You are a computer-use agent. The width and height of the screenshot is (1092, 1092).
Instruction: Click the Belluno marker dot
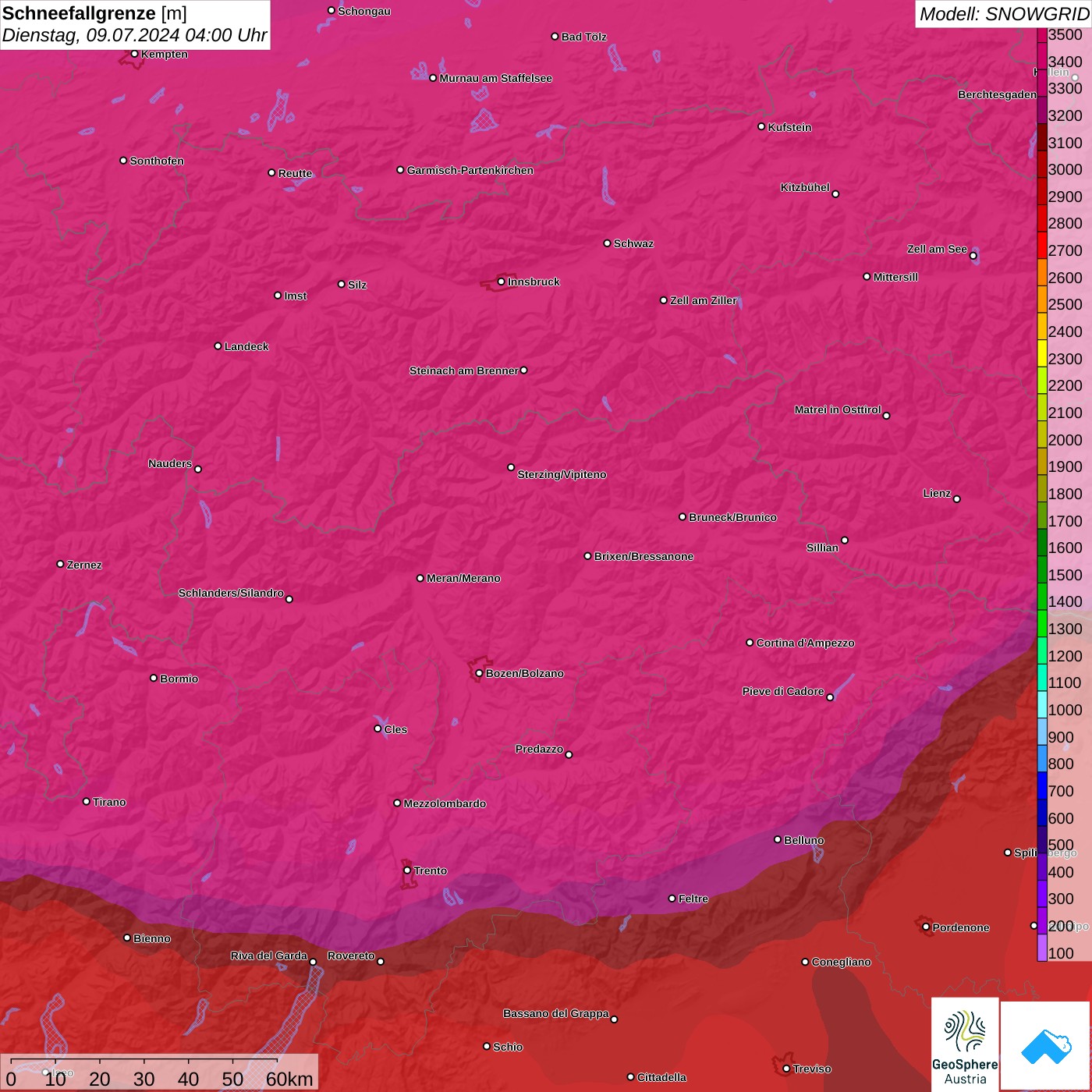point(778,839)
